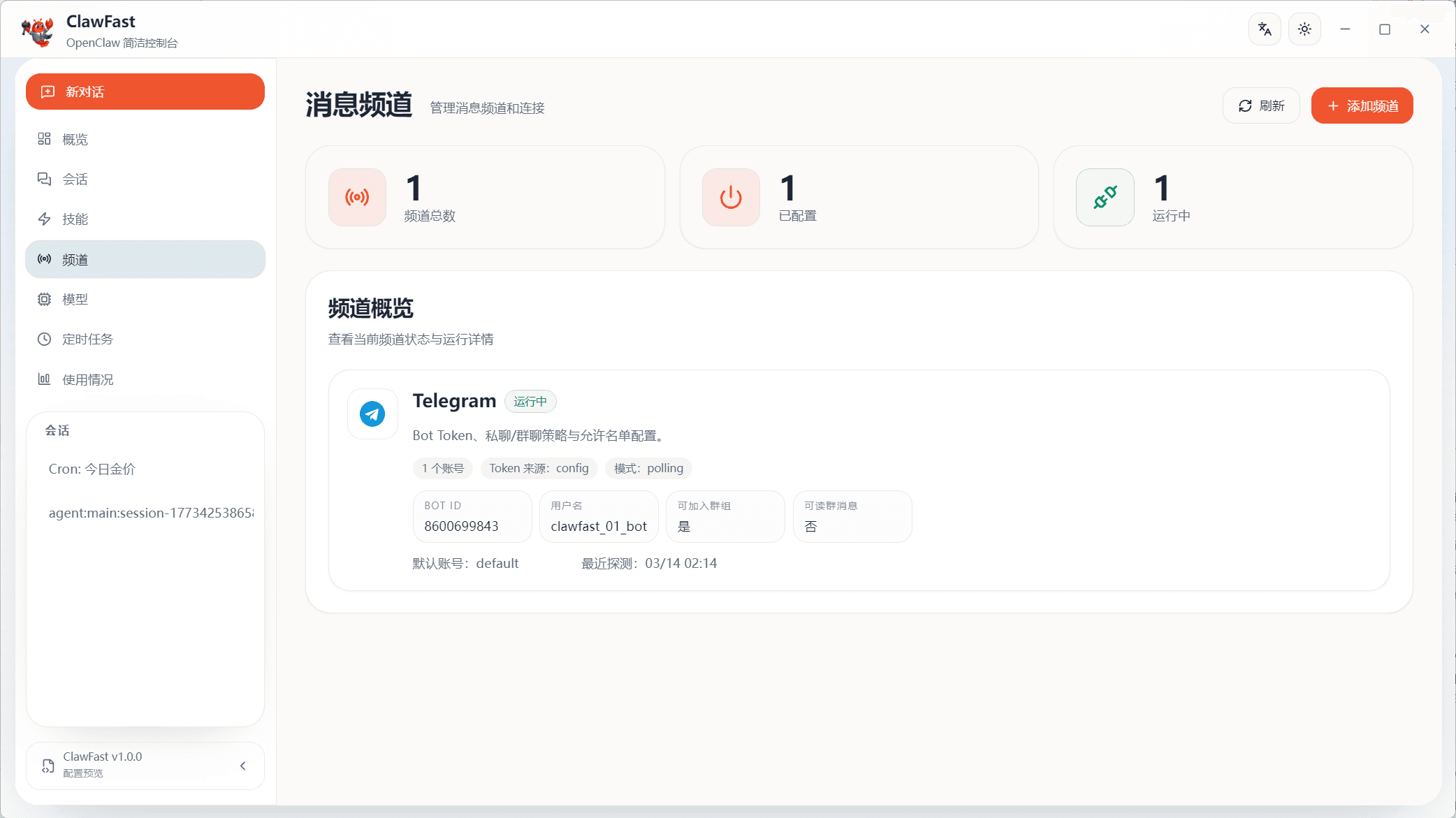Click the power icon for configured channels
Image resolution: width=1456 pixels, height=818 pixels.
click(731, 197)
